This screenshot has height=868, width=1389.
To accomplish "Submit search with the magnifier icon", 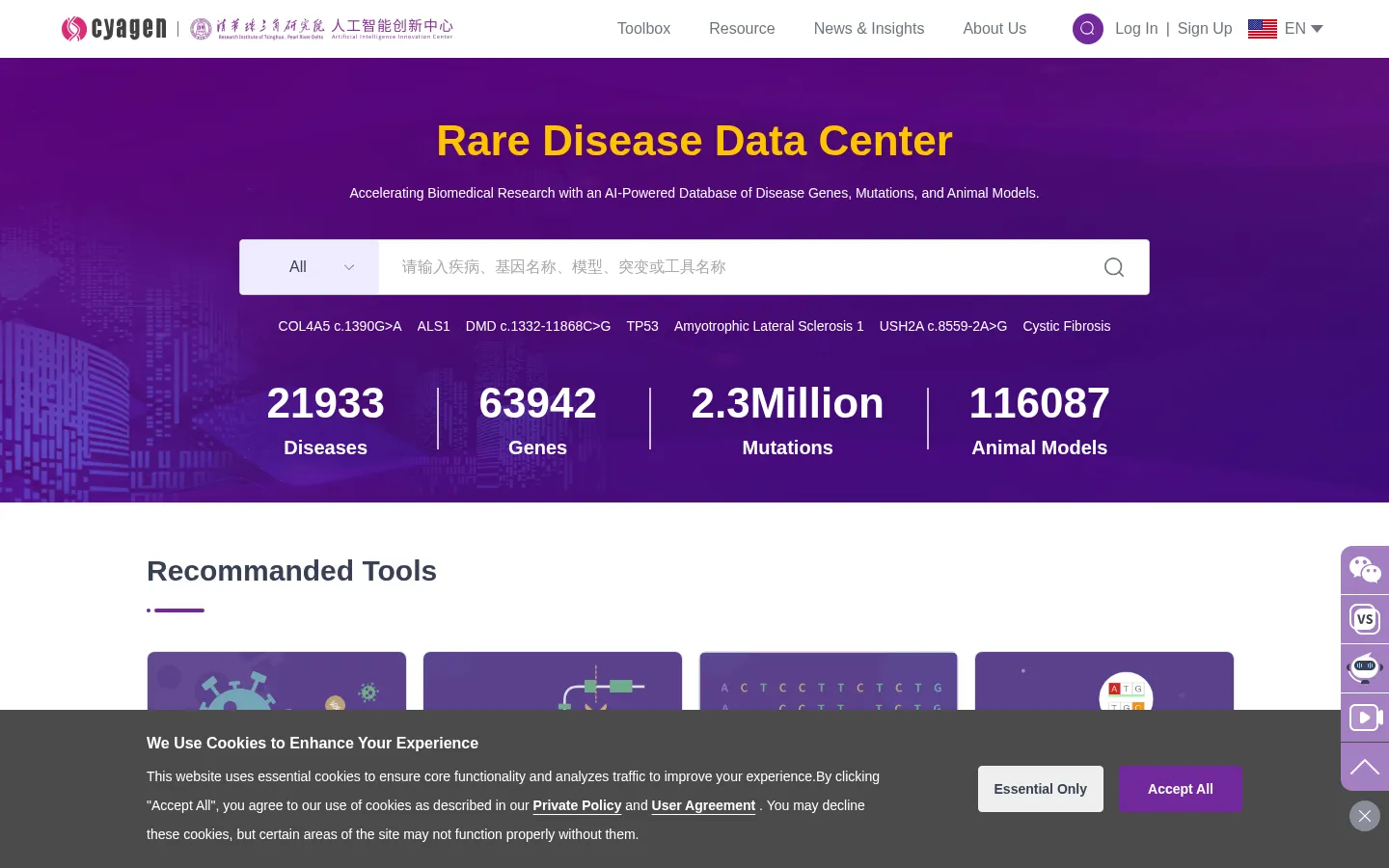I will 1114,267.
